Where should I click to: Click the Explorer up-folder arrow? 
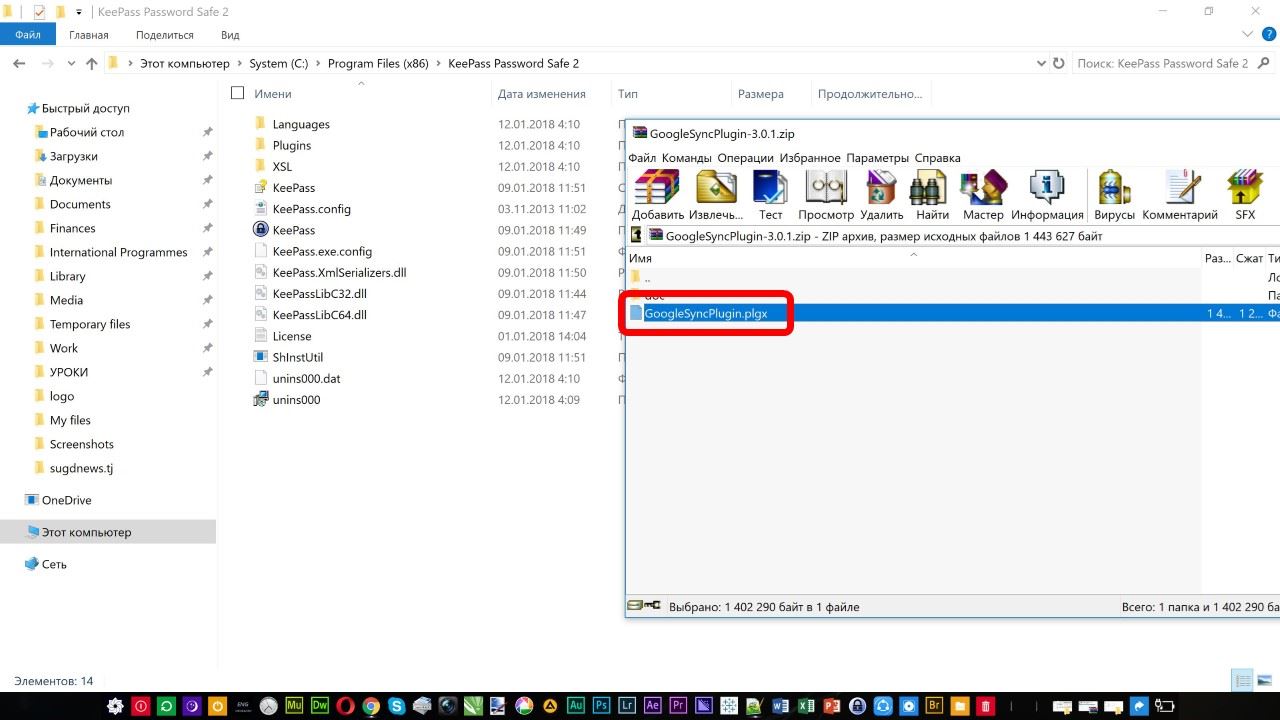(92, 63)
